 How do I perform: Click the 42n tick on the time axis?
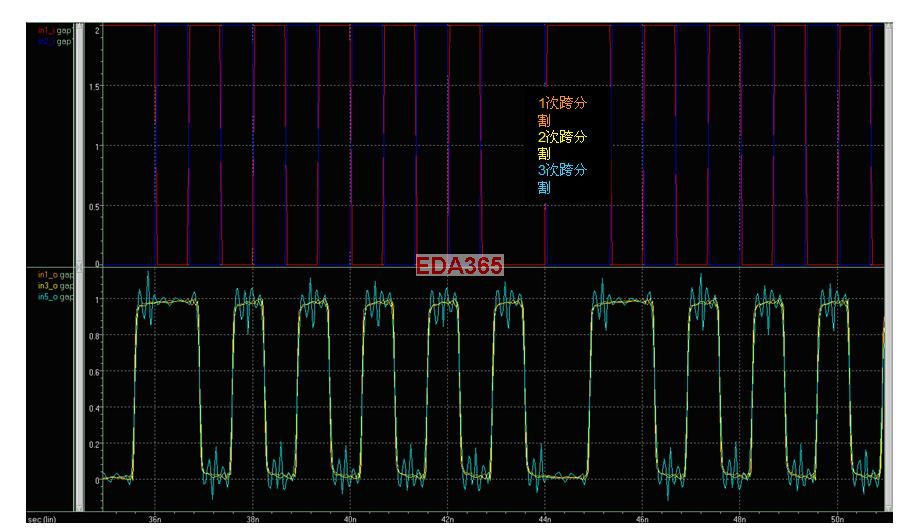point(447,519)
